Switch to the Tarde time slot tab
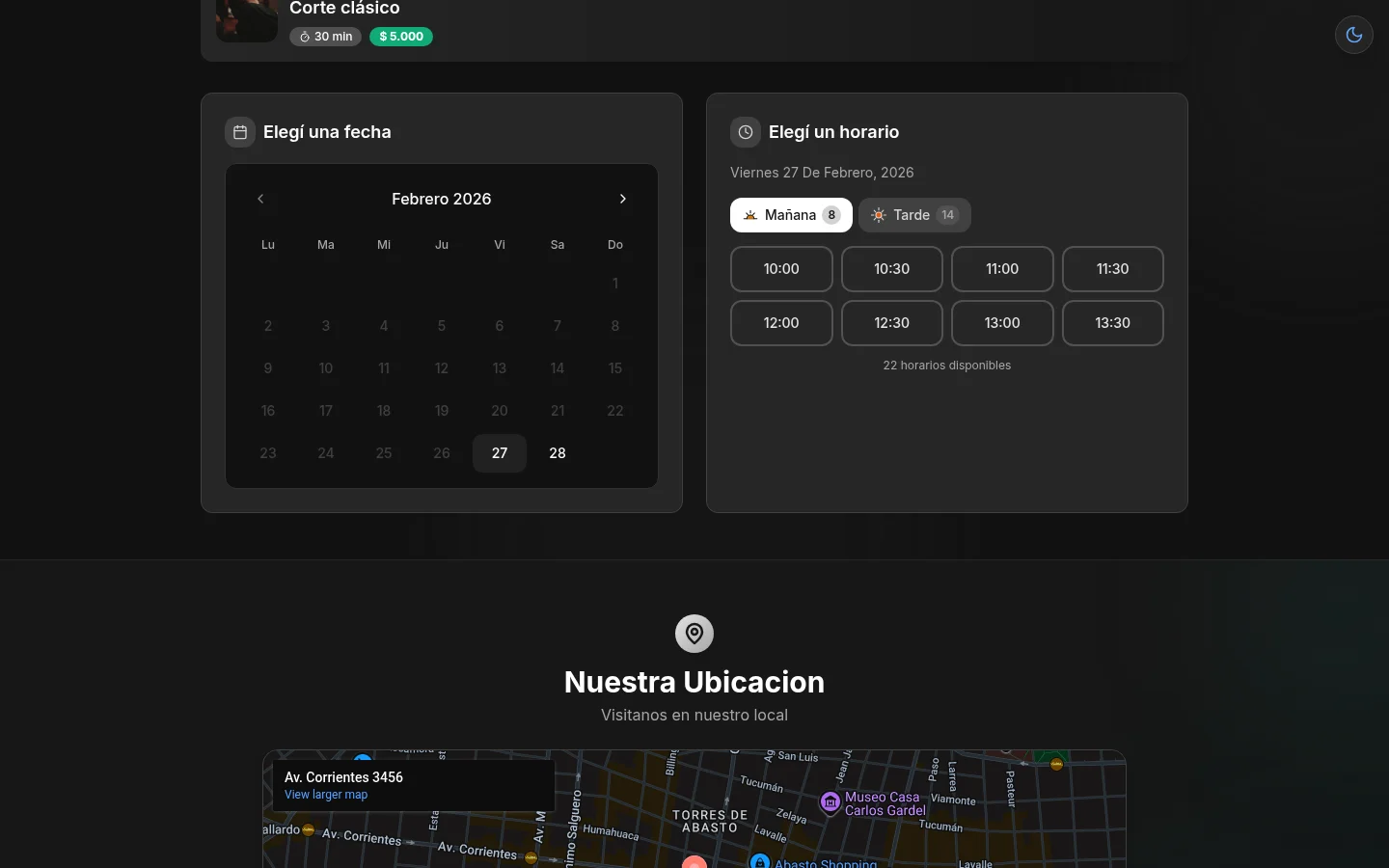 click(914, 215)
